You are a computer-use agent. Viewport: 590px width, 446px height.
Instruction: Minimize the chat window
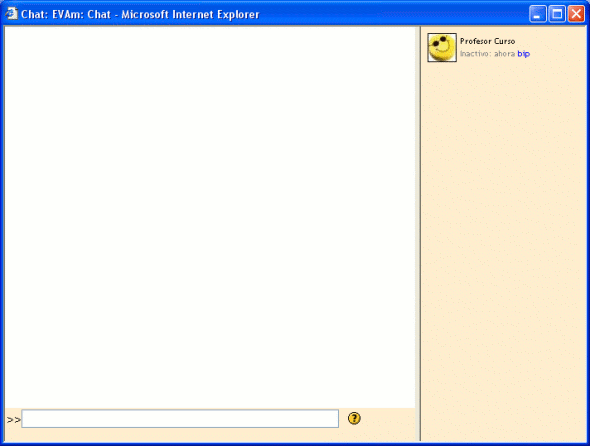click(x=538, y=14)
